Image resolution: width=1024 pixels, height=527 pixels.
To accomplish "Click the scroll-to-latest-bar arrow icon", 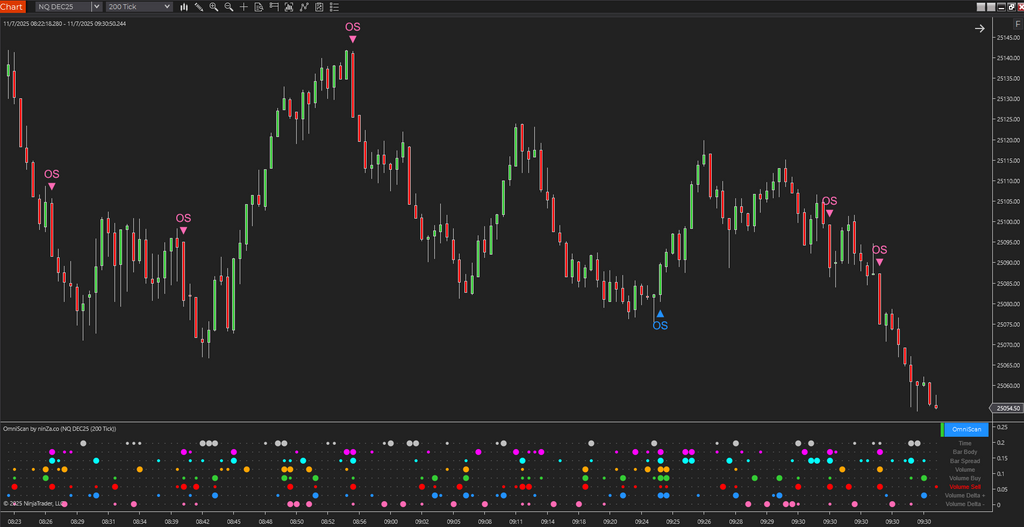I will click(x=979, y=29).
